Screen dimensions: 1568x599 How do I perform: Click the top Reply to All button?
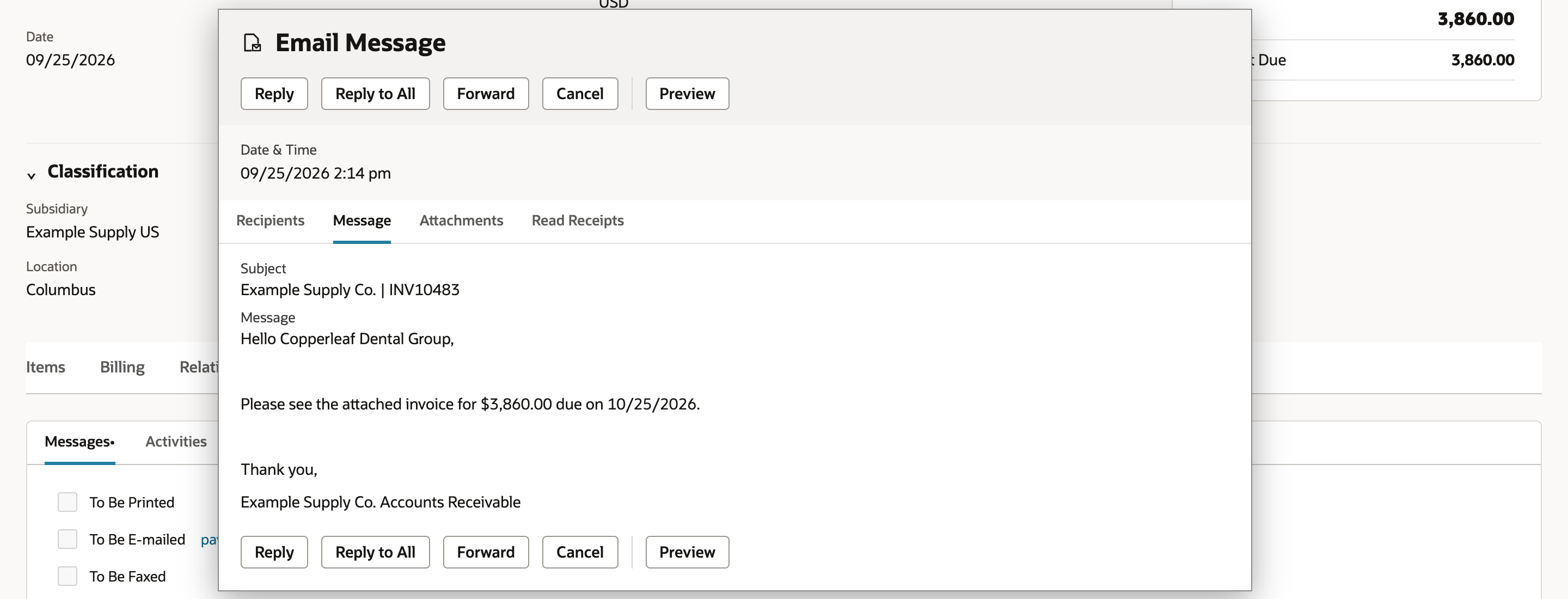pos(375,94)
